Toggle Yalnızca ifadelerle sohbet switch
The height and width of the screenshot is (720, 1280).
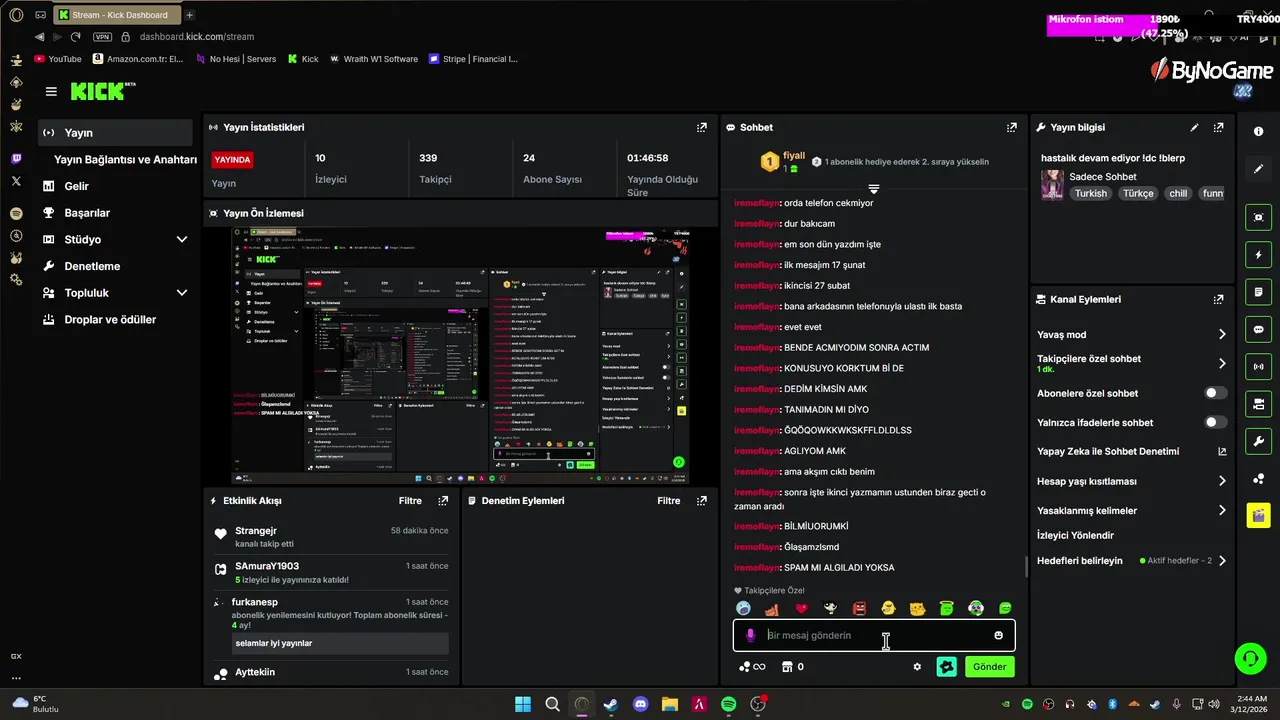pyautogui.click(x=1216, y=422)
